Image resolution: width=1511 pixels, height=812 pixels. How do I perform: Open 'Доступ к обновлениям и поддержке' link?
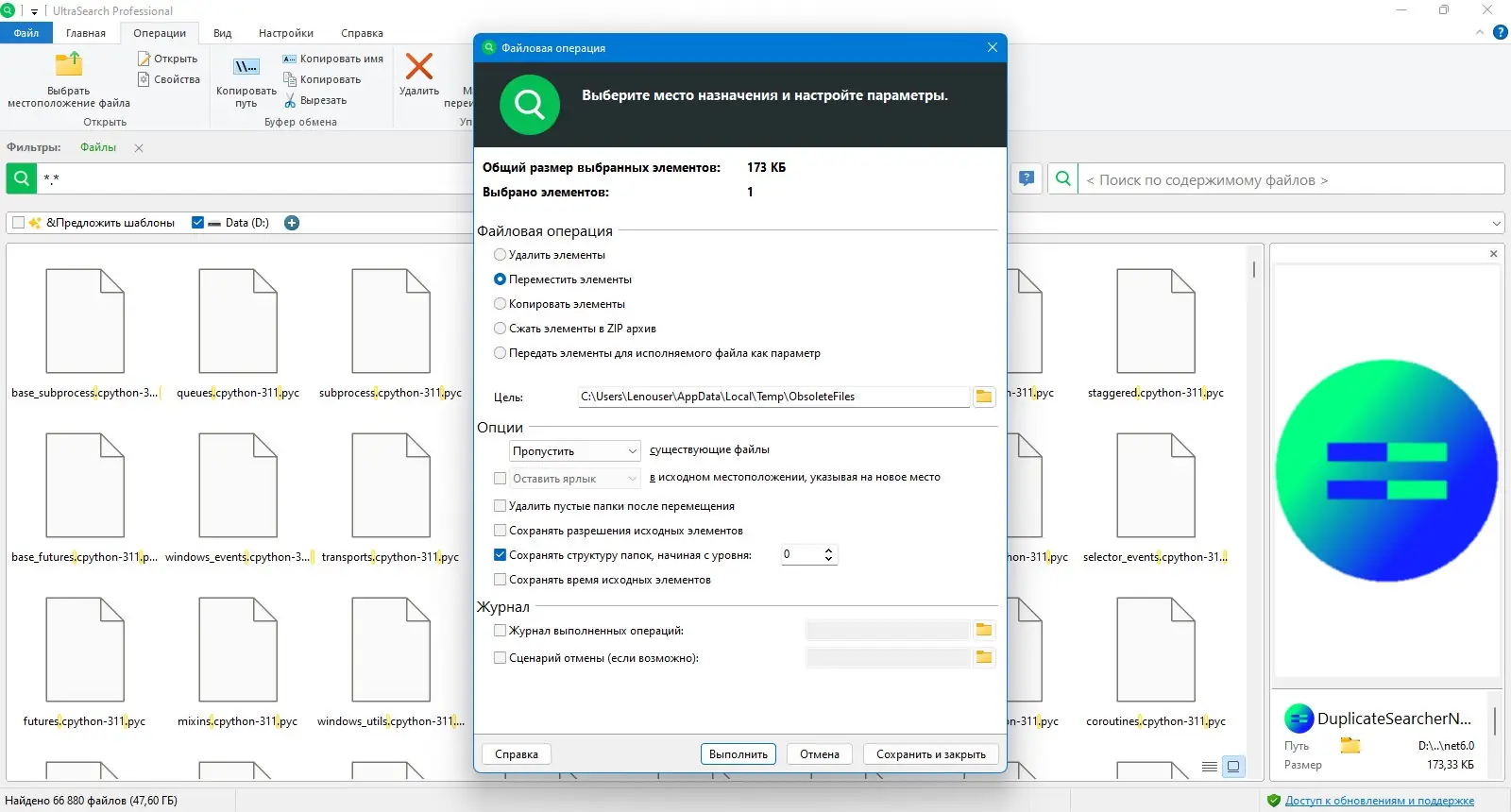pos(1380,801)
